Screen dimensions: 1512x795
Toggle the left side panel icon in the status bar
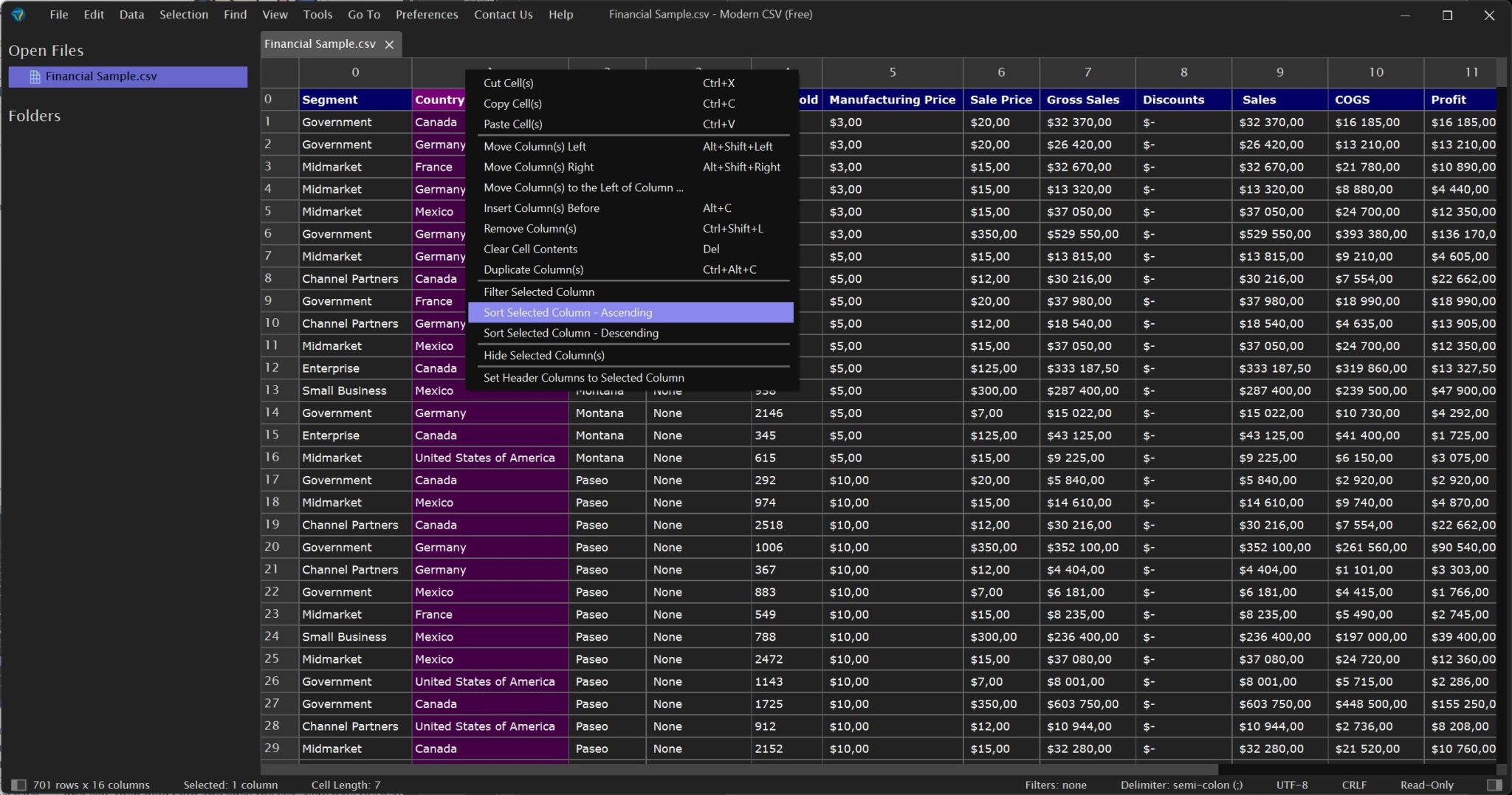[18, 785]
